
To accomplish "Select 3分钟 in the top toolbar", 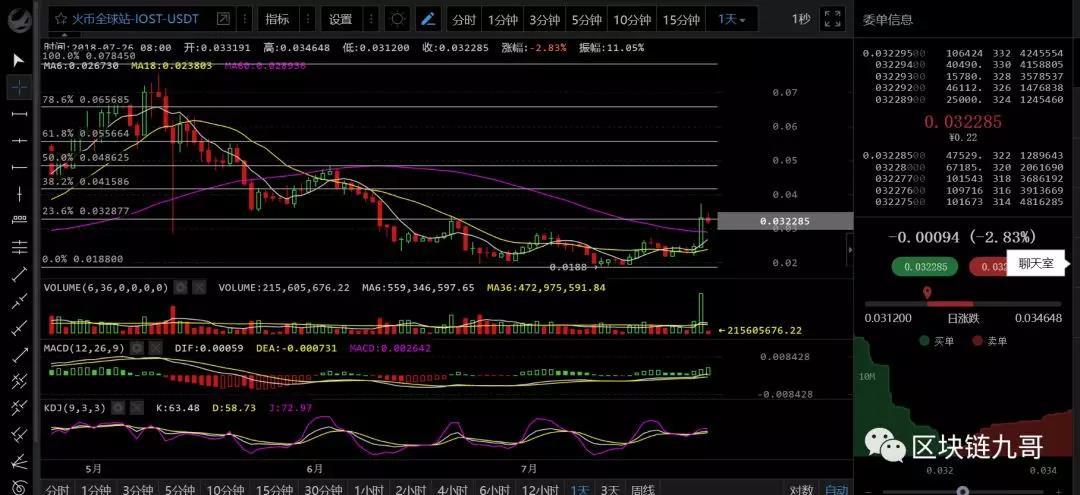I will [x=544, y=20].
